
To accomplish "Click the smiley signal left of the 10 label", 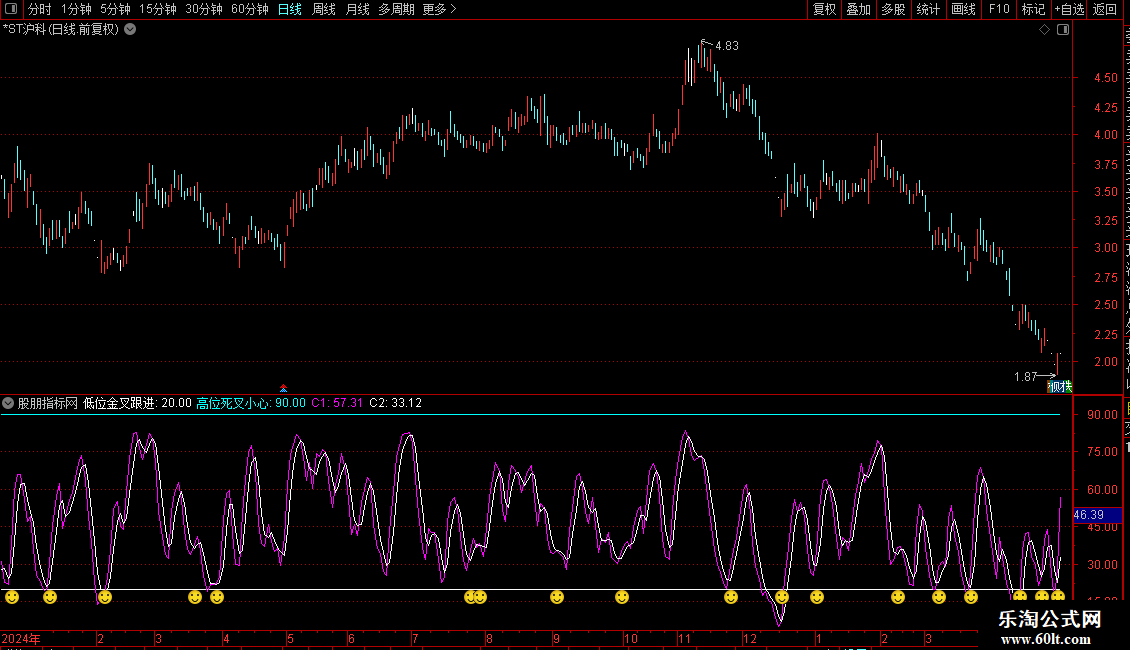I will pos(622,597).
